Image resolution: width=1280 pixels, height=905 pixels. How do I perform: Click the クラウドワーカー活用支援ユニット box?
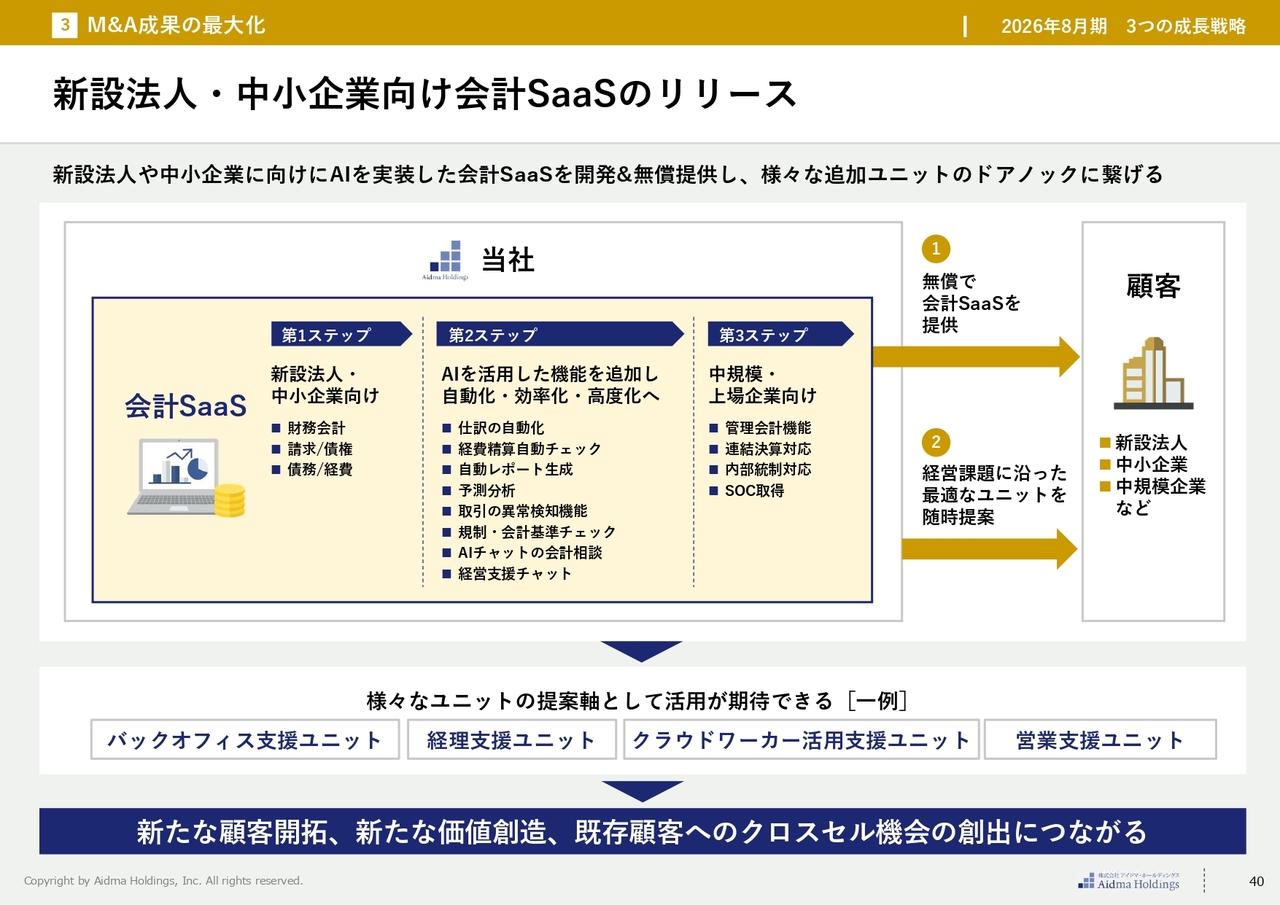pyautogui.click(x=801, y=740)
